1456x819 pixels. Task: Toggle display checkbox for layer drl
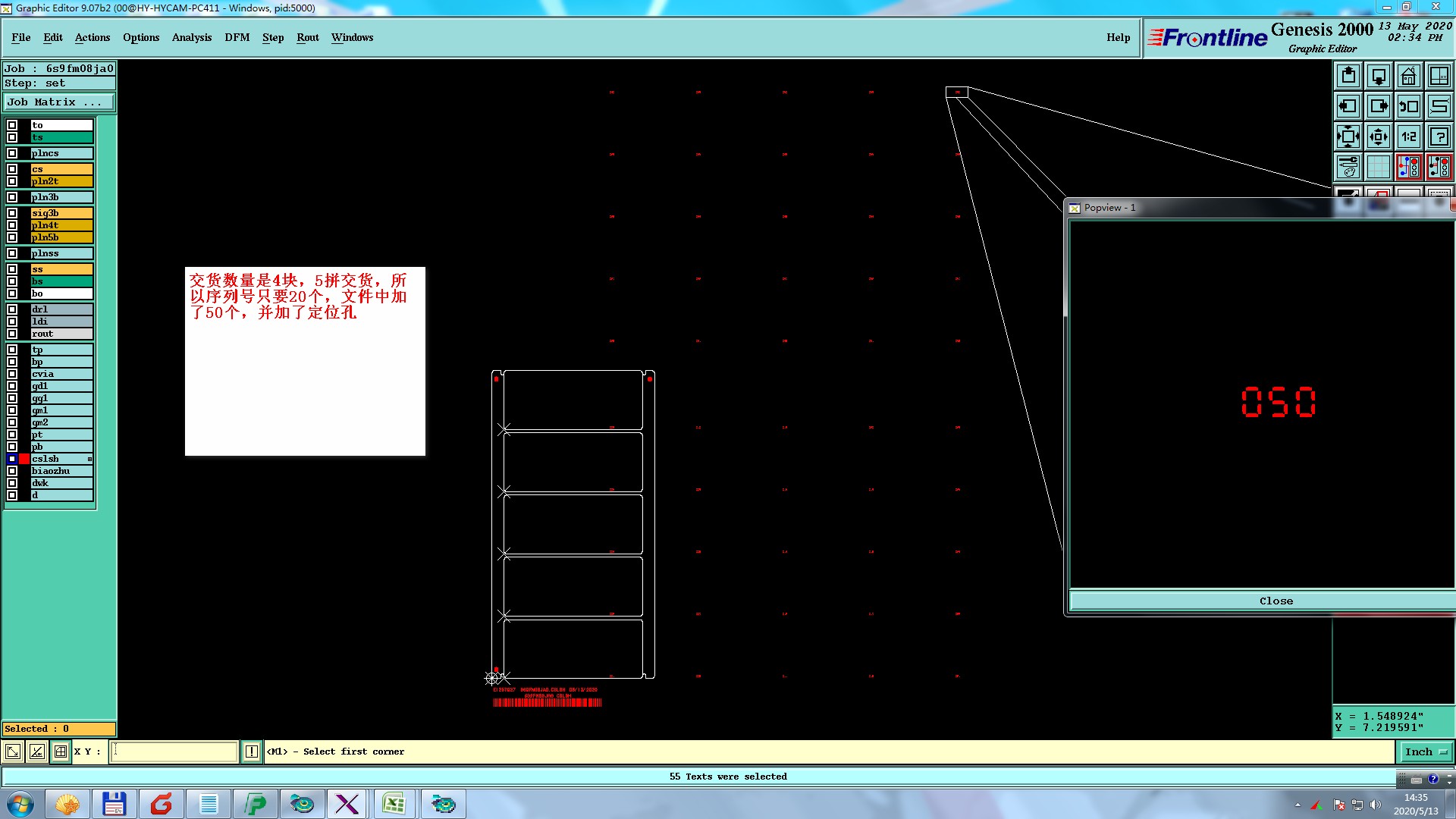(x=12, y=309)
